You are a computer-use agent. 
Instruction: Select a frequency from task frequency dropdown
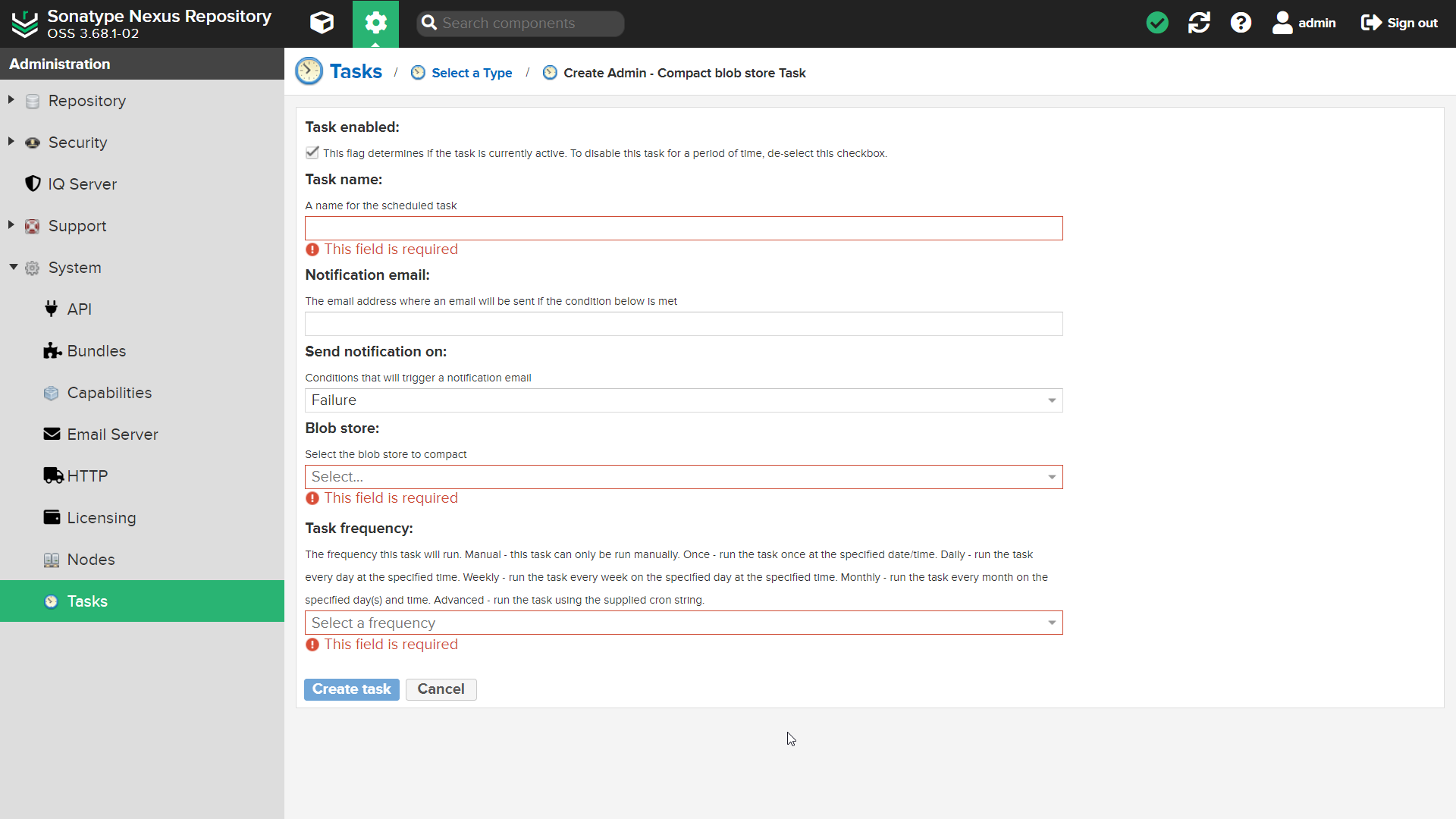(x=684, y=622)
